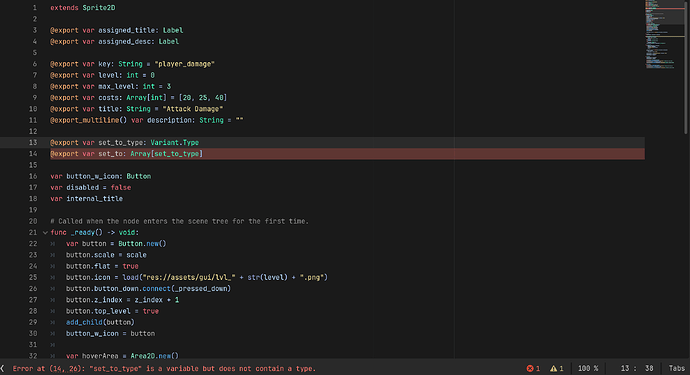Collapse the _ready() function fold arrow
The width and height of the screenshot is (690, 375).
pos(45,232)
